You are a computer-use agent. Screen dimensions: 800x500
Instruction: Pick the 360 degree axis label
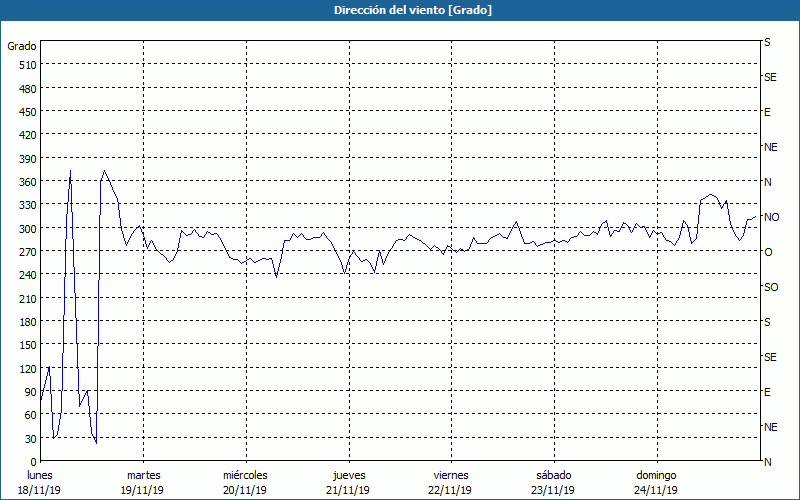pos(29,182)
